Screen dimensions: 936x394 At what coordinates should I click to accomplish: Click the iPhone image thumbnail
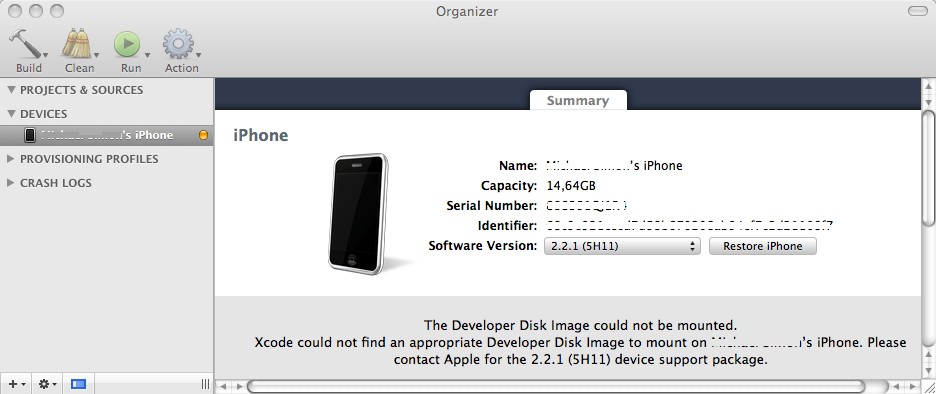tap(359, 213)
